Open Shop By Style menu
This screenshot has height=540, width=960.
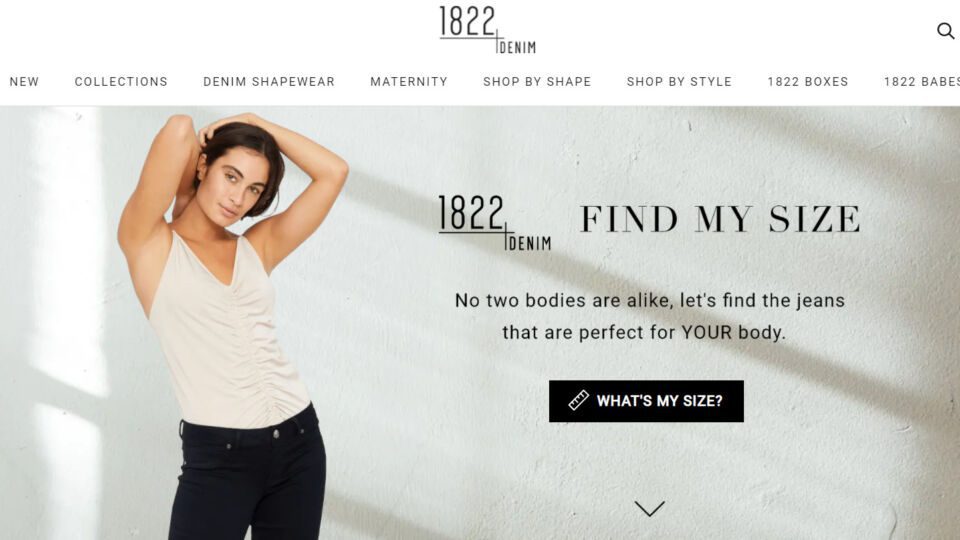679,81
